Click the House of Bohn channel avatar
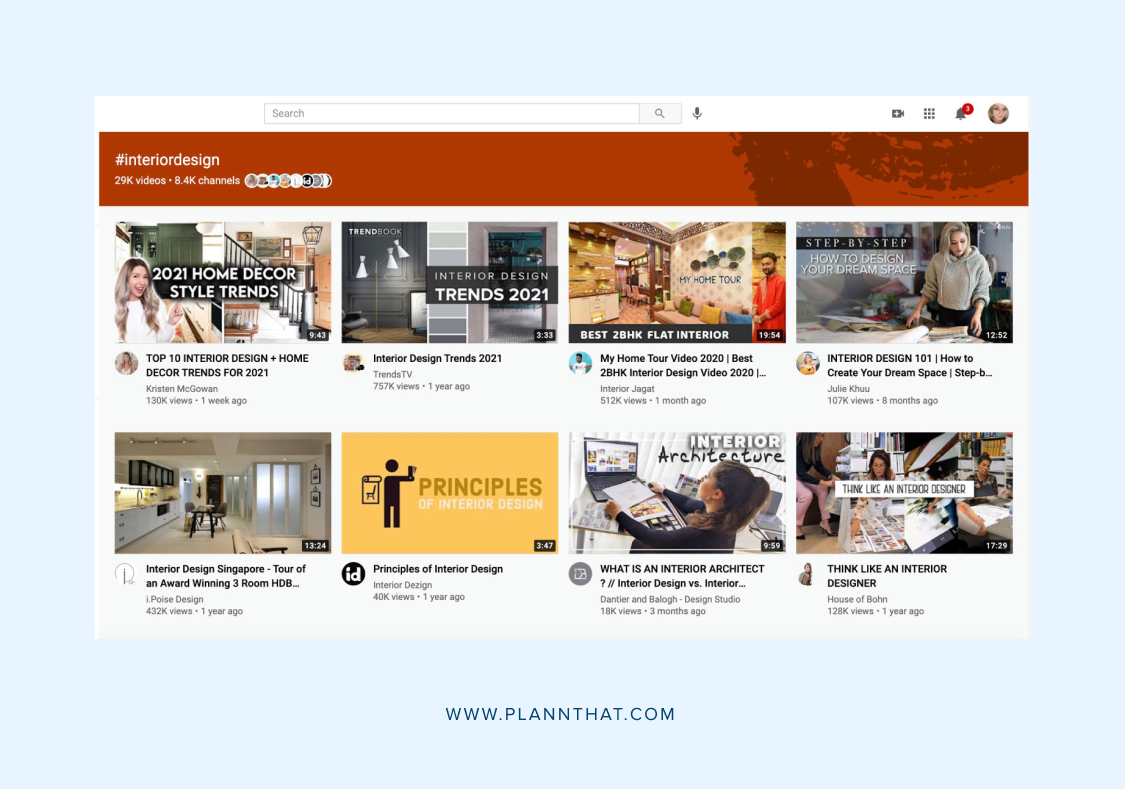The height and width of the screenshot is (789, 1125). pos(808,574)
